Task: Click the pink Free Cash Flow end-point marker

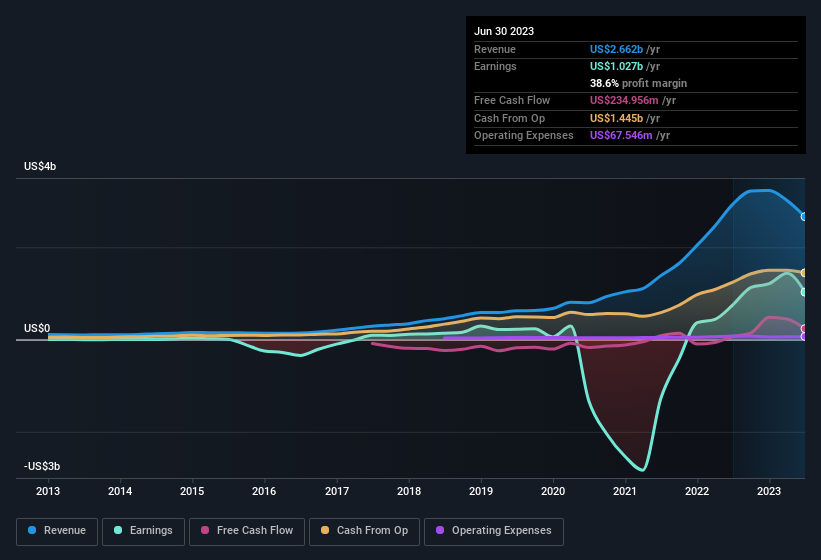Action: [804, 329]
